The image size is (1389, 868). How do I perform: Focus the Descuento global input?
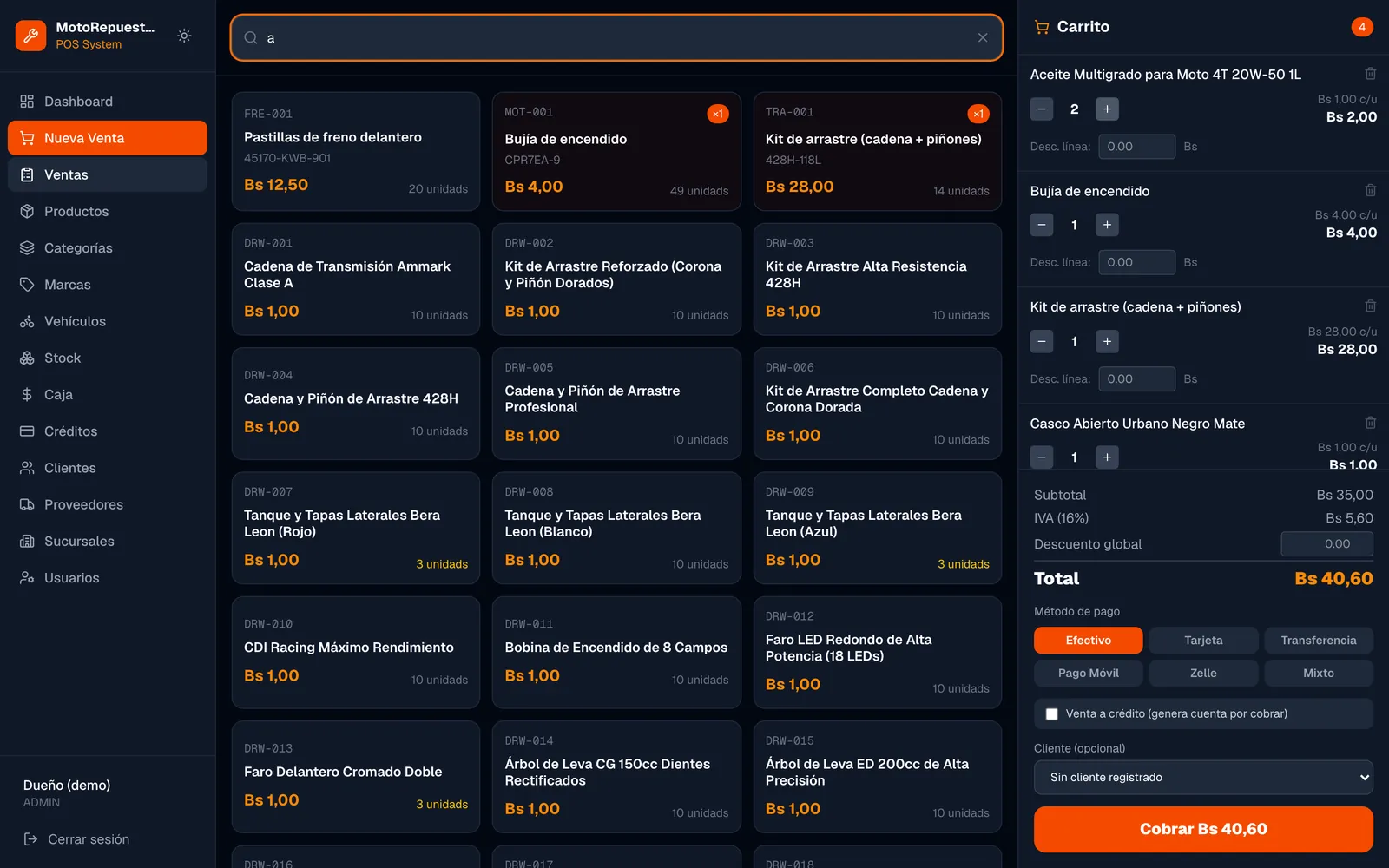(1326, 544)
